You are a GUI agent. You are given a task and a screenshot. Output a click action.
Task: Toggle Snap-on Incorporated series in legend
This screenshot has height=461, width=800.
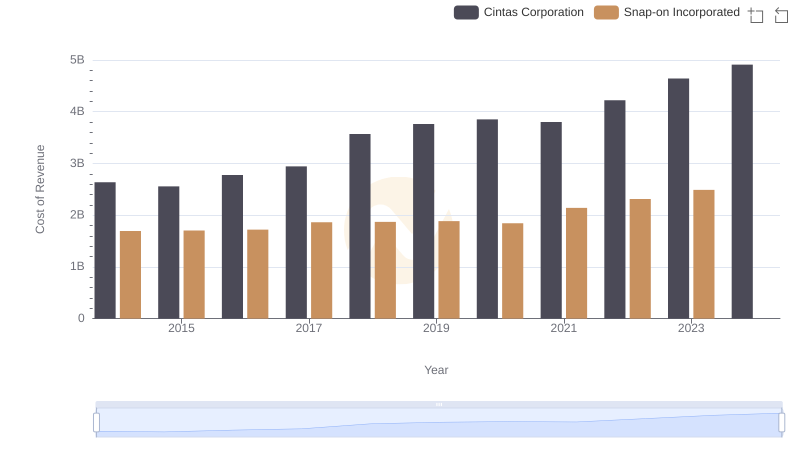[x=667, y=12]
